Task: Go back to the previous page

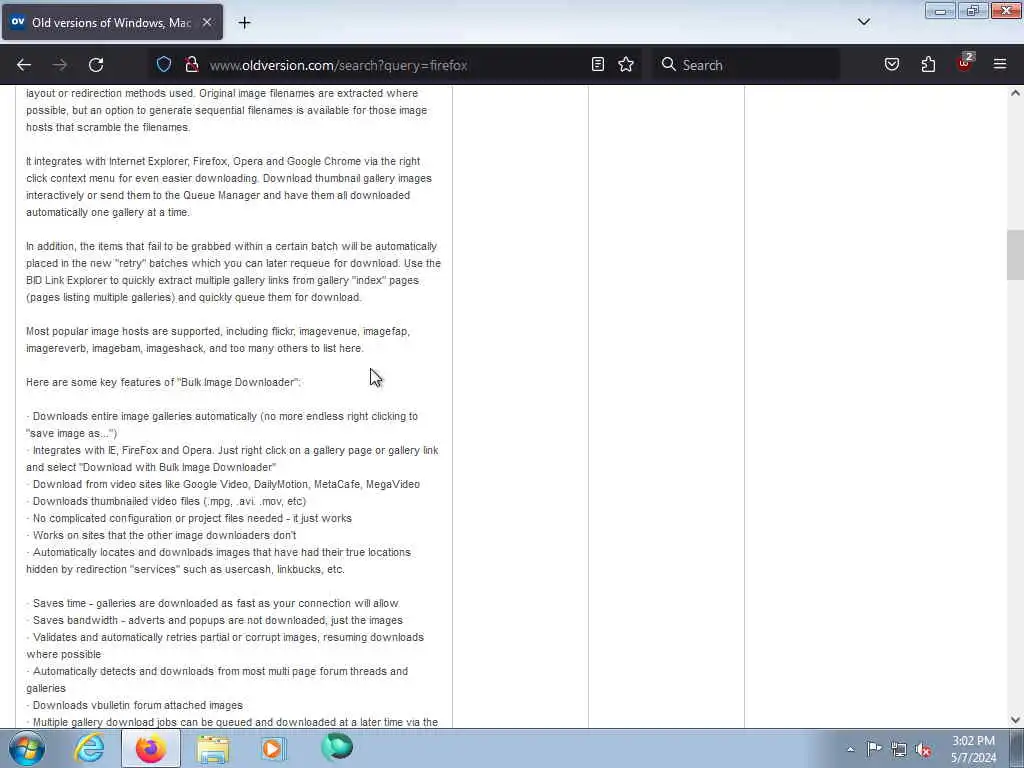Action: click(x=24, y=65)
